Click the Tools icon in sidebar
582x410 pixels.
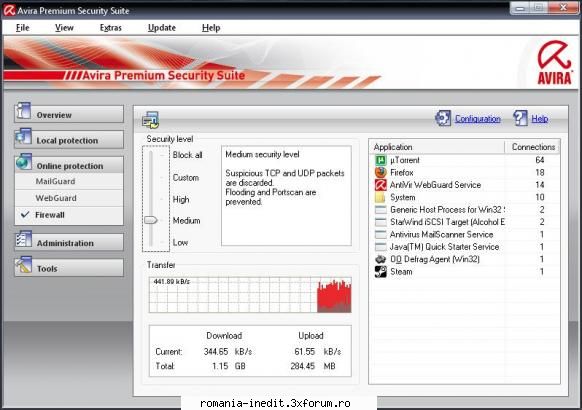[23, 265]
